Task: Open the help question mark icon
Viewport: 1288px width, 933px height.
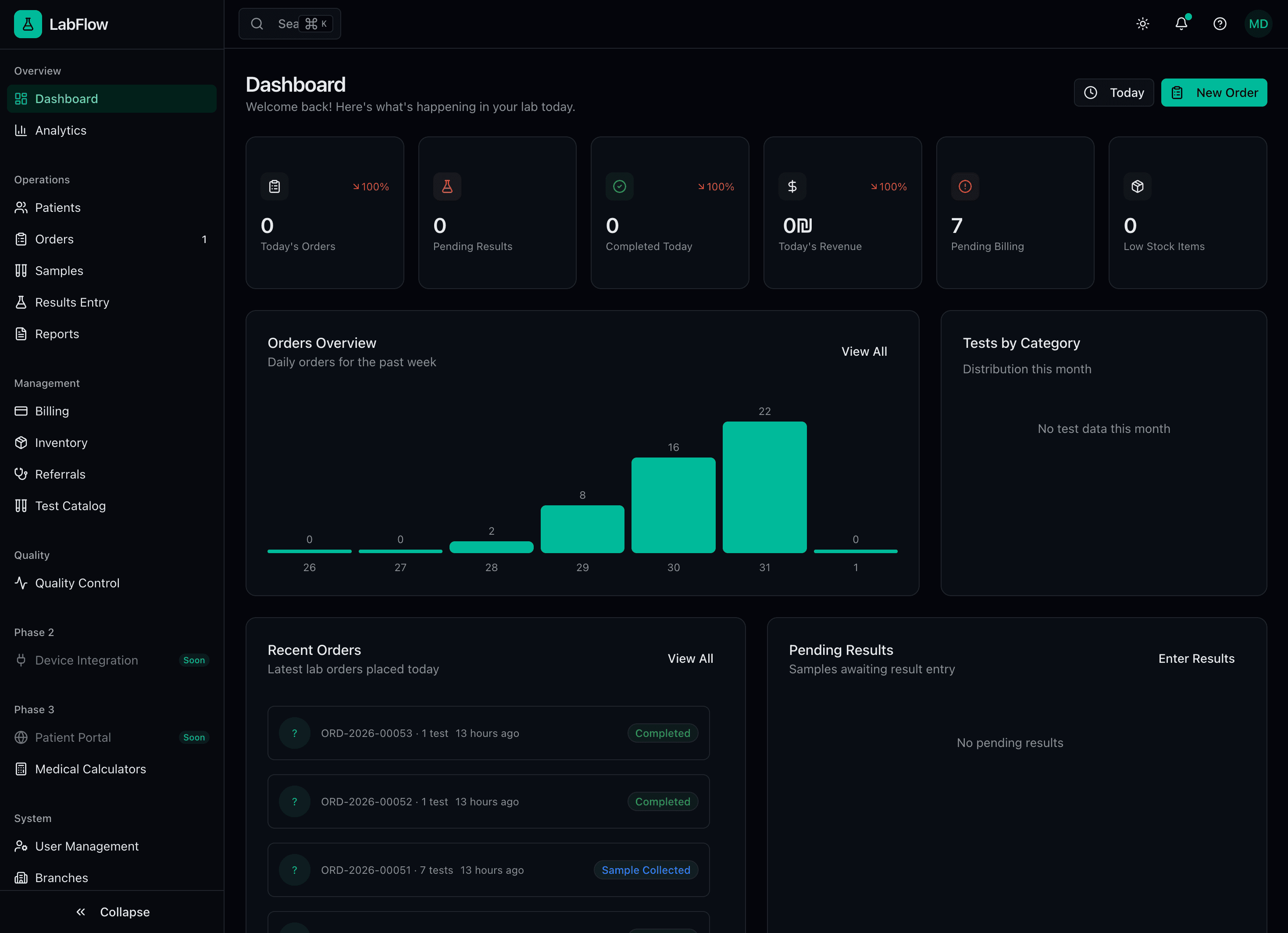Action: point(1220,24)
